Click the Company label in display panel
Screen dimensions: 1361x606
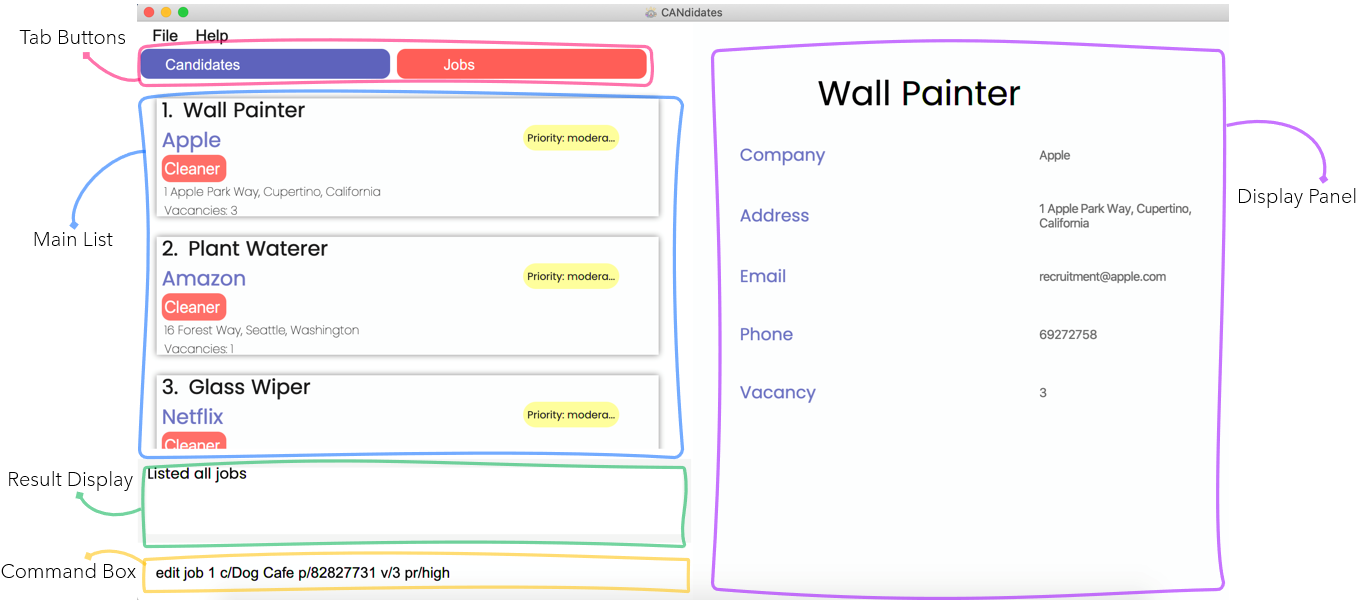[782, 155]
